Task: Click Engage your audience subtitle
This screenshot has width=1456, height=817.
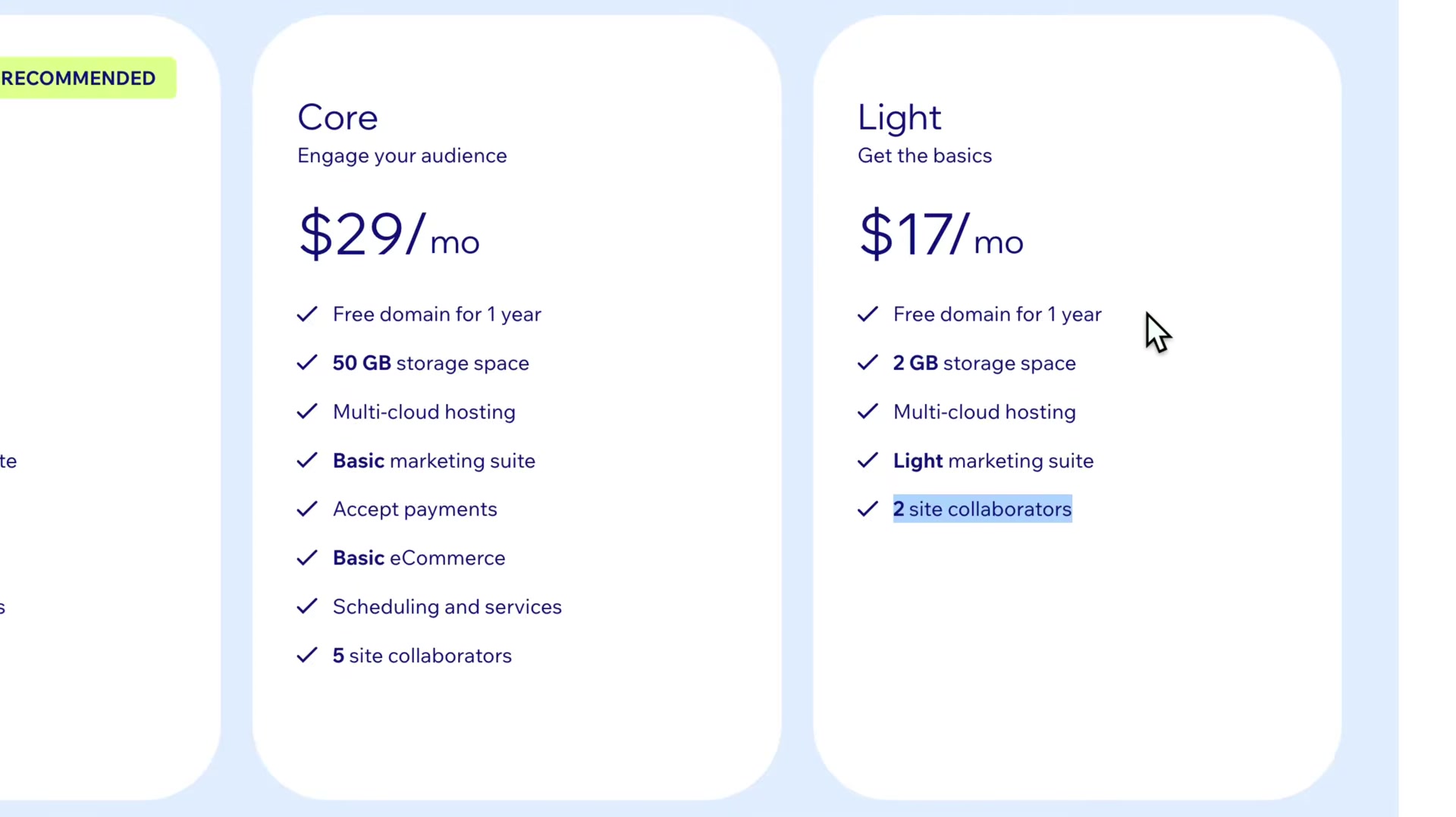Action: pyautogui.click(x=402, y=156)
